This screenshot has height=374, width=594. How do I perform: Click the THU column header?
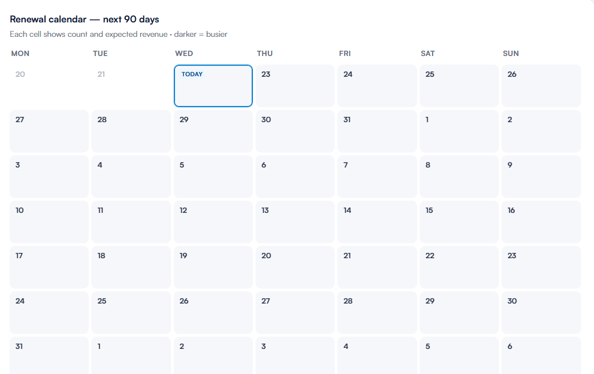265,53
